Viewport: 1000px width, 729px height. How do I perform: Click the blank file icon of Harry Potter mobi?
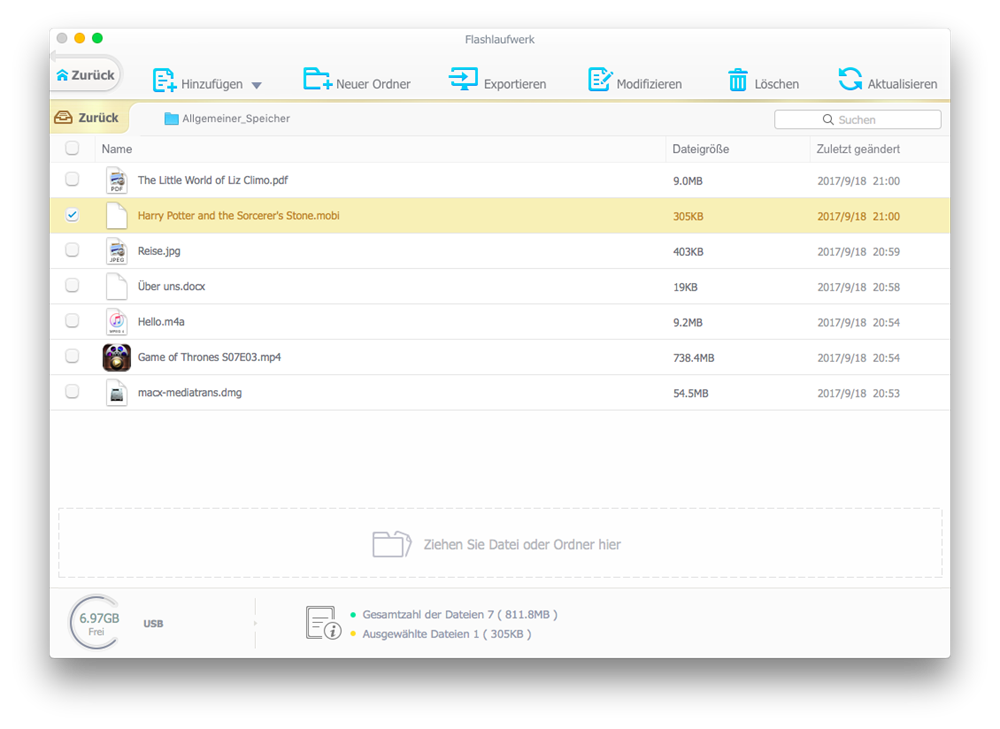(117, 216)
